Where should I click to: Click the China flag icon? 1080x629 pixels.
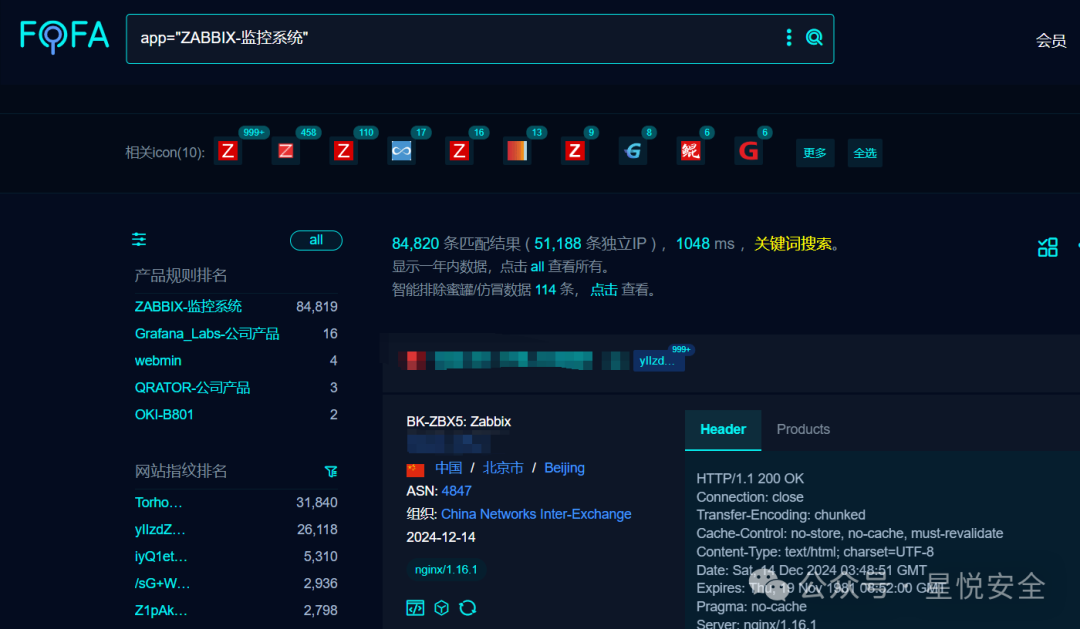415,469
